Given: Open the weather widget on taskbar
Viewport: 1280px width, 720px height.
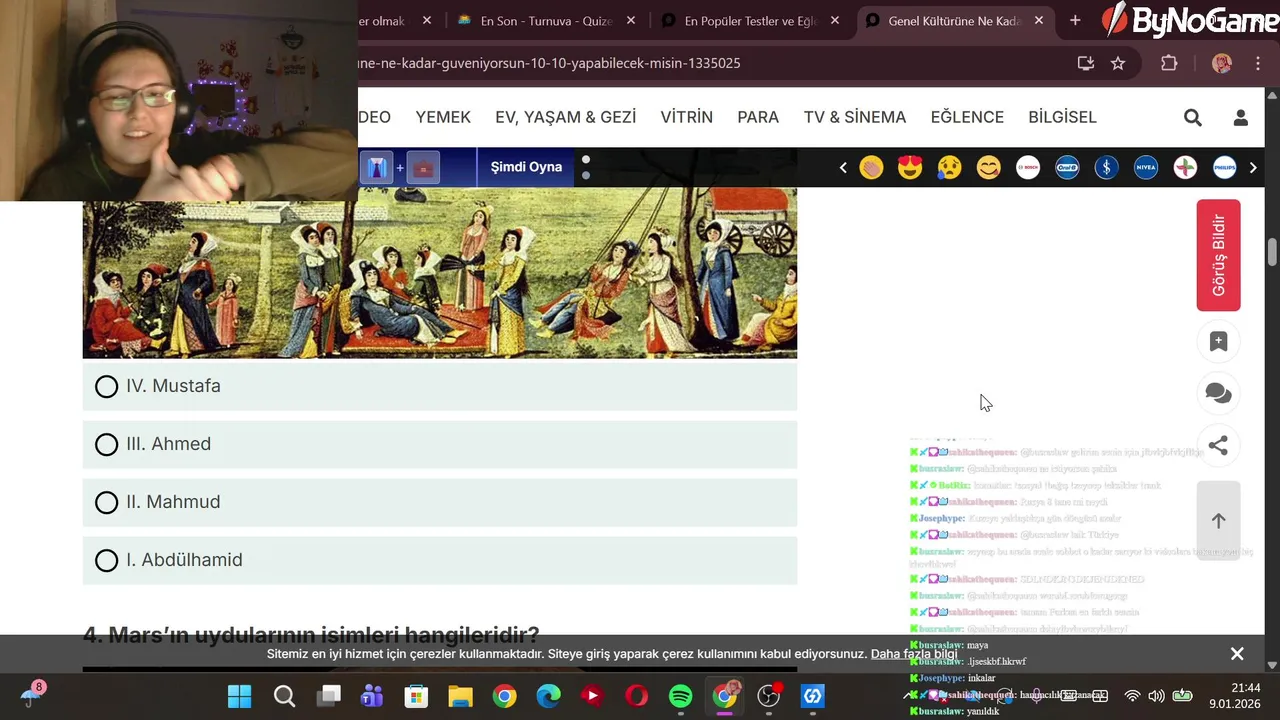Looking at the screenshot, I should click(x=32, y=695).
